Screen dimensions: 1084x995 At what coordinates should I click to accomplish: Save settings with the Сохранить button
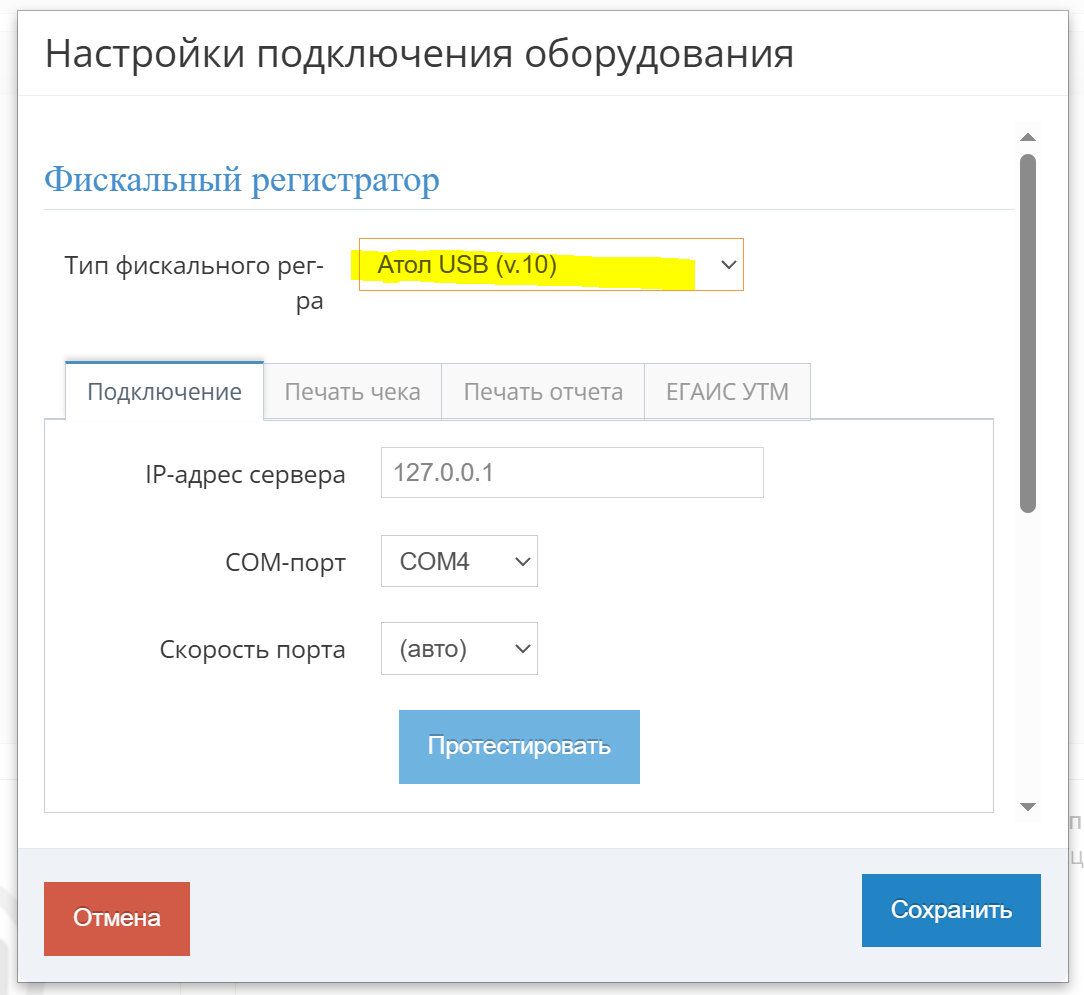951,910
